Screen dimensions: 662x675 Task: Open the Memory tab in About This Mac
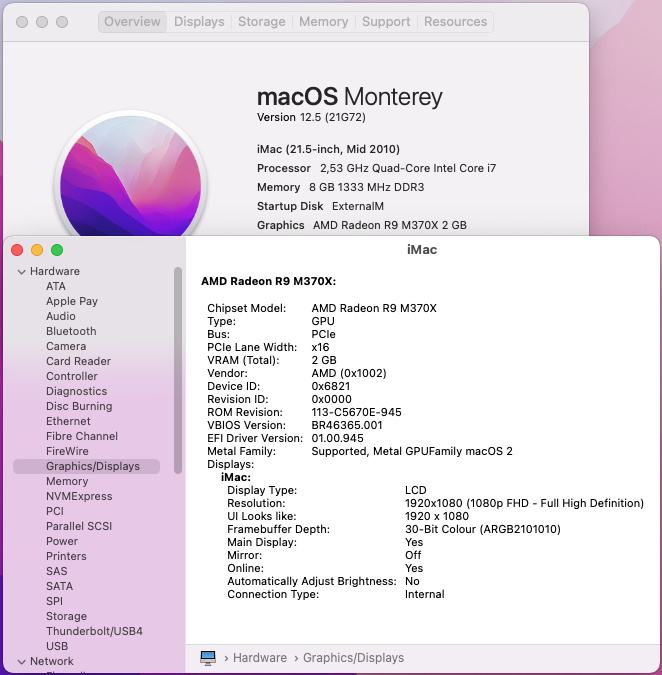click(x=324, y=22)
